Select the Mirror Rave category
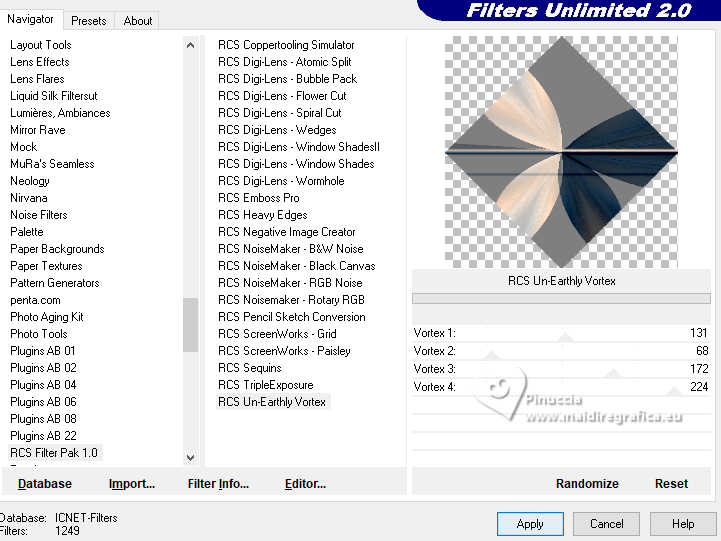 coord(38,130)
